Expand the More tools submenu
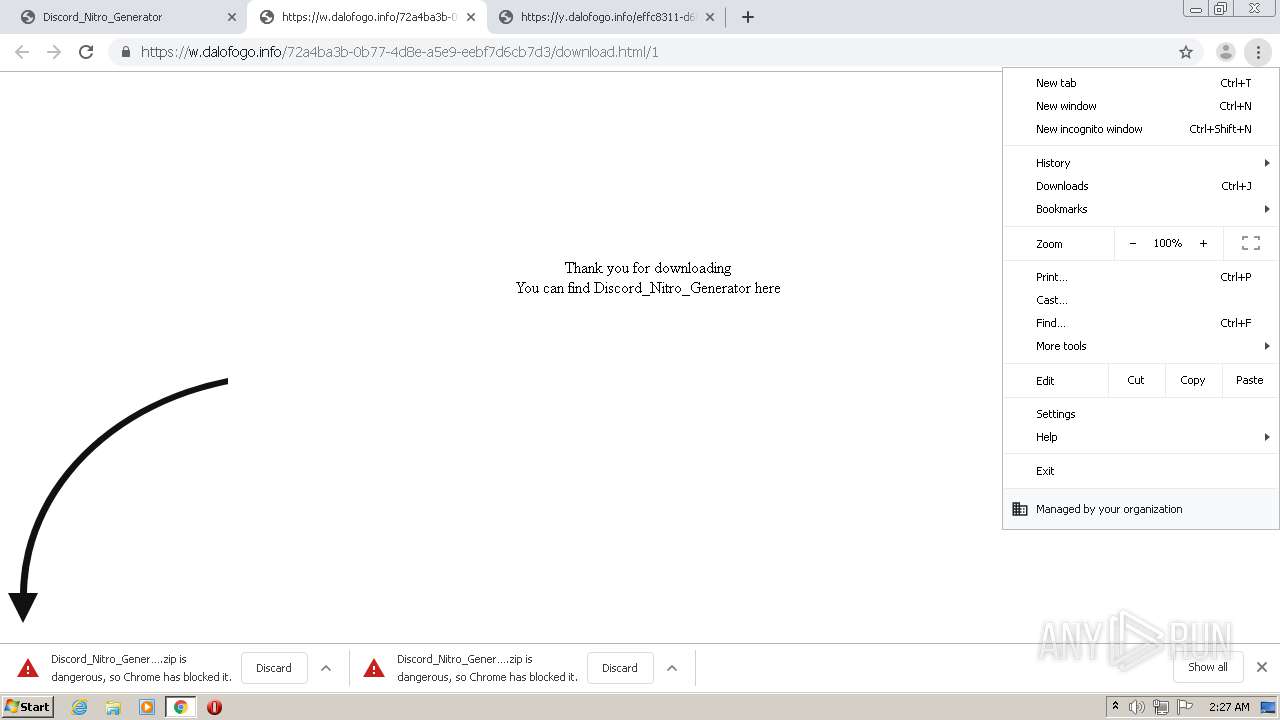 [x=1140, y=346]
